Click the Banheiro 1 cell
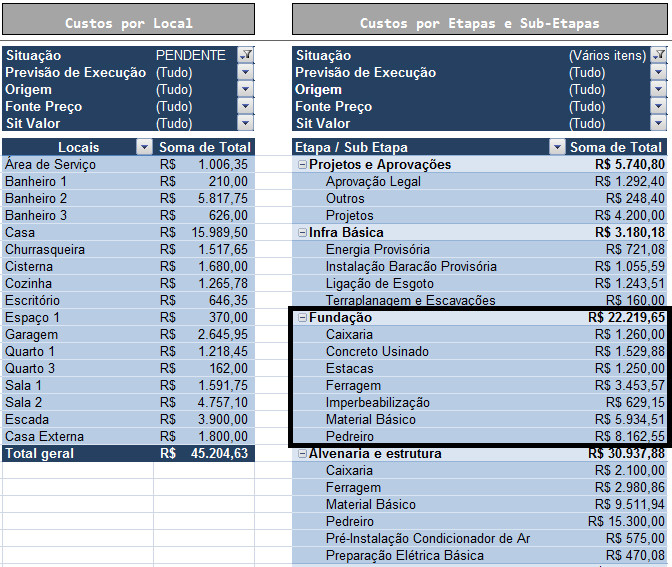This screenshot has width=672, height=567. click(78, 182)
